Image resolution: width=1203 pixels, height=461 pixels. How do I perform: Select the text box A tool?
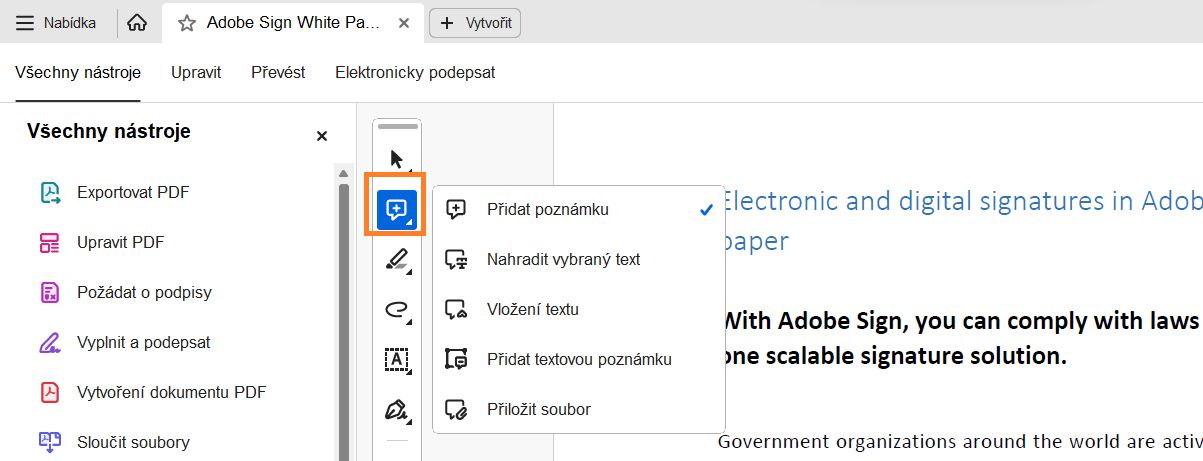tap(397, 360)
